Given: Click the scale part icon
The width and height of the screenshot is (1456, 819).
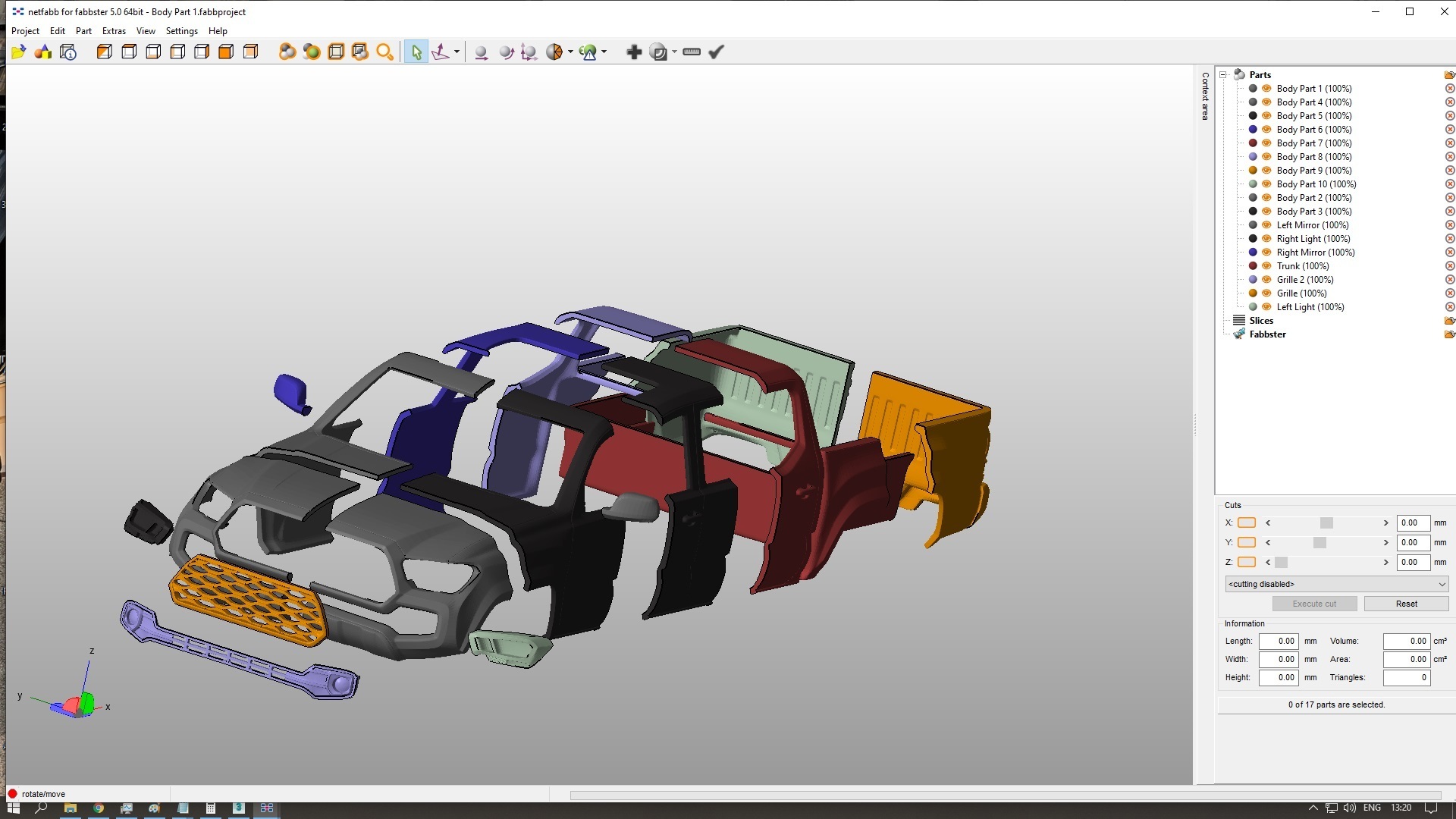Looking at the screenshot, I should click(529, 52).
